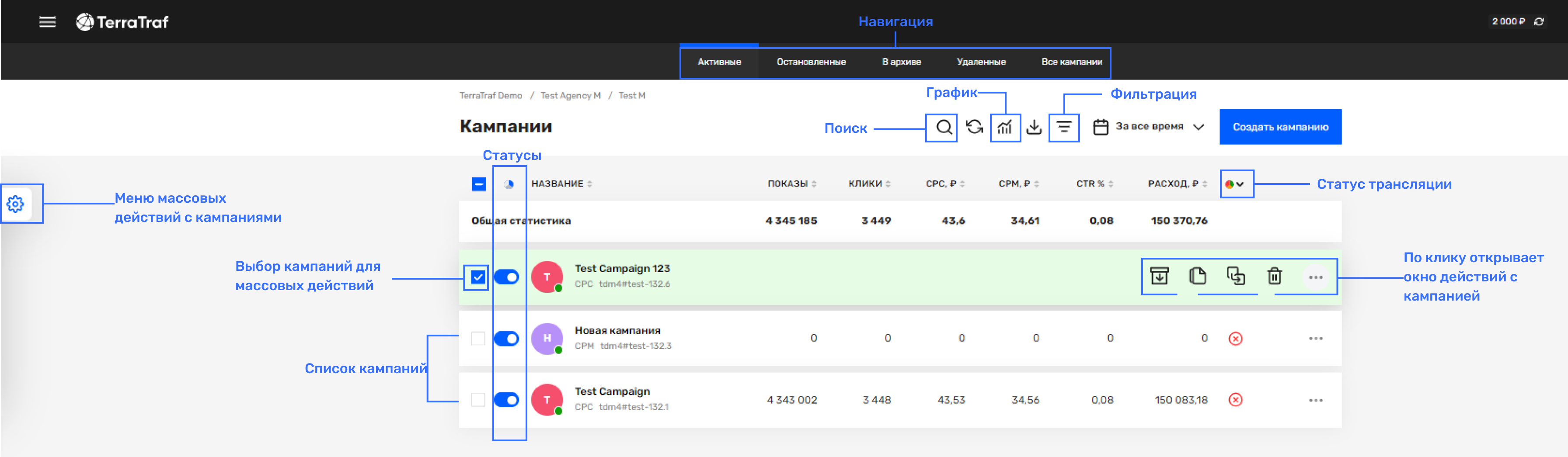Open the campaign search

click(944, 127)
